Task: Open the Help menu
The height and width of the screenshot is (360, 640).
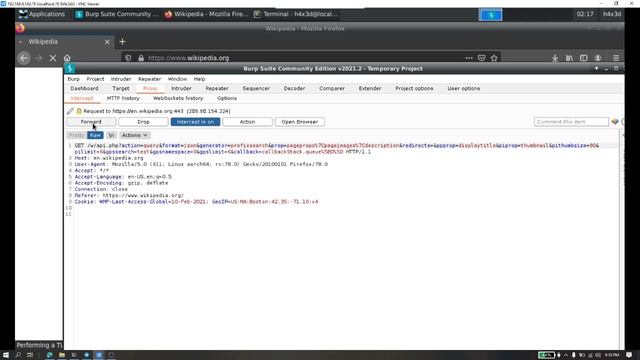Action: [x=199, y=79]
